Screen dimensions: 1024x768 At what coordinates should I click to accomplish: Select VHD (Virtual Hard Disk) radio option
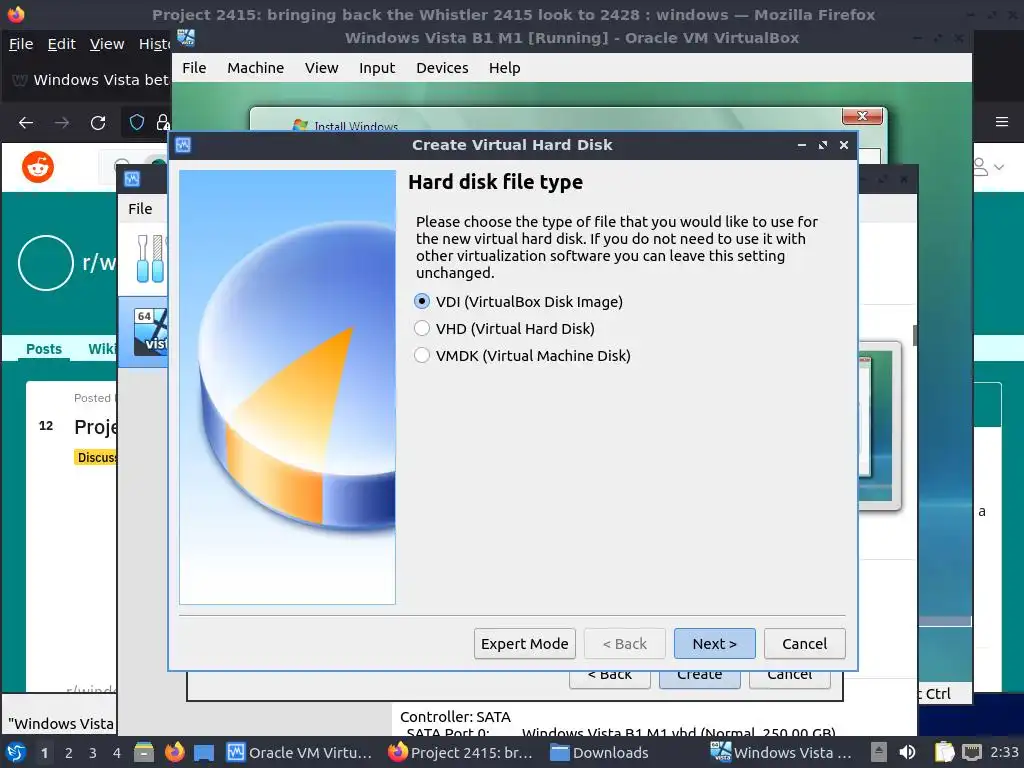pos(504,328)
